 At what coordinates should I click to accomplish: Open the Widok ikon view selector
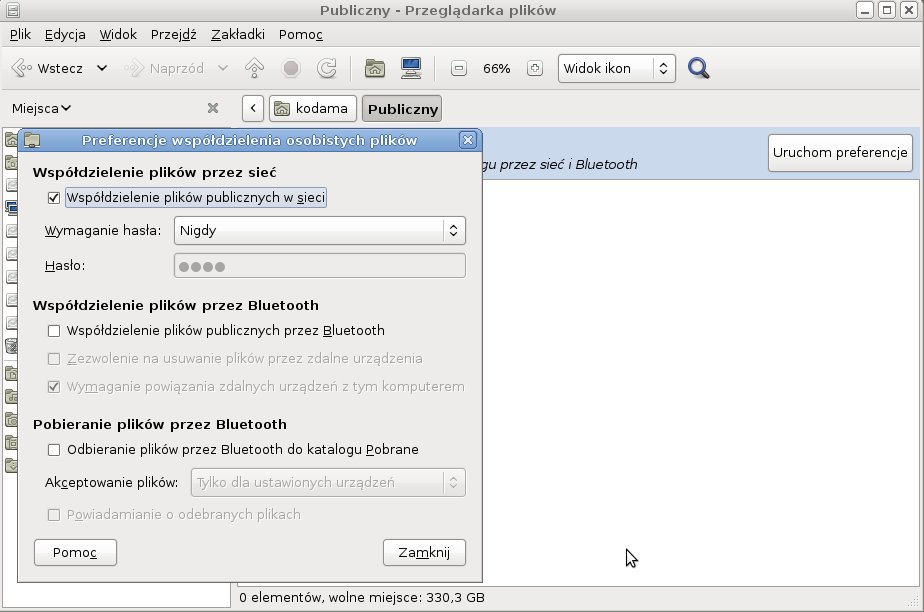(x=616, y=69)
